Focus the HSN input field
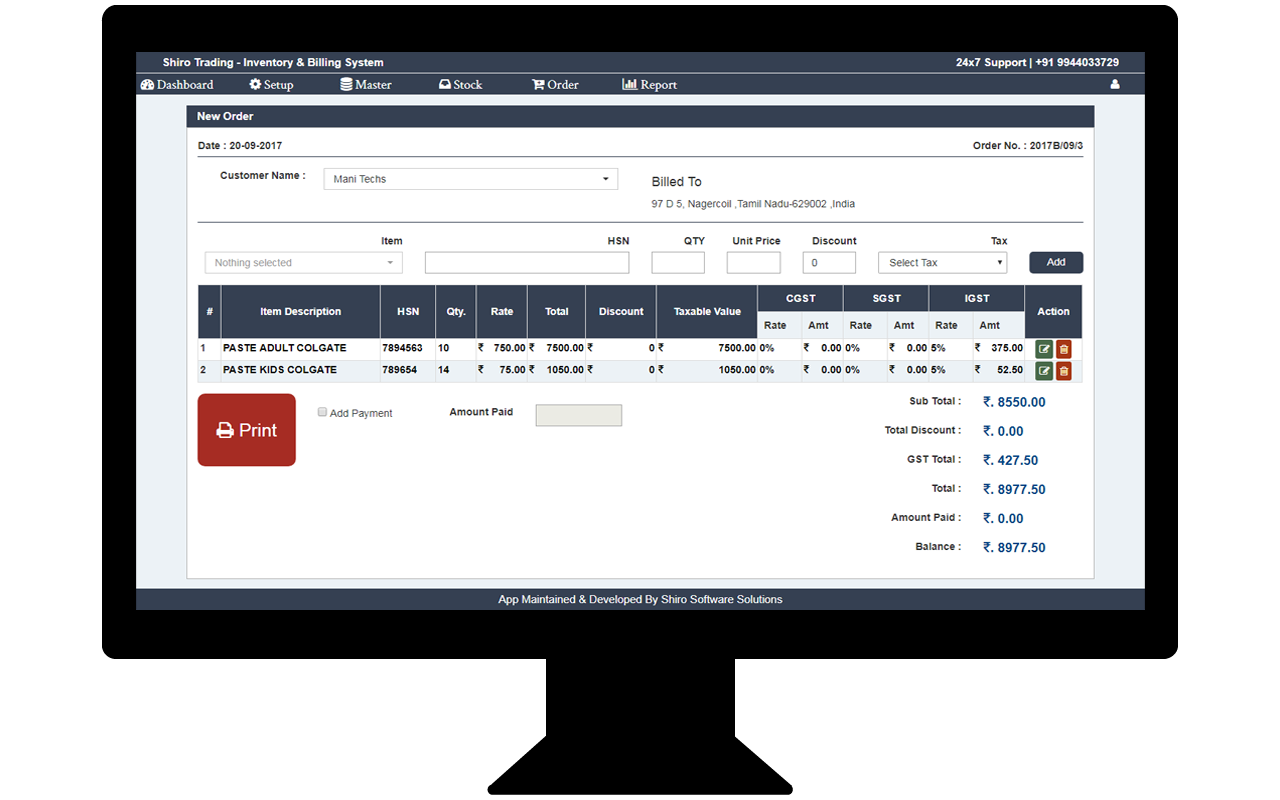This screenshot has height=800, width=1280. (527, 263)
